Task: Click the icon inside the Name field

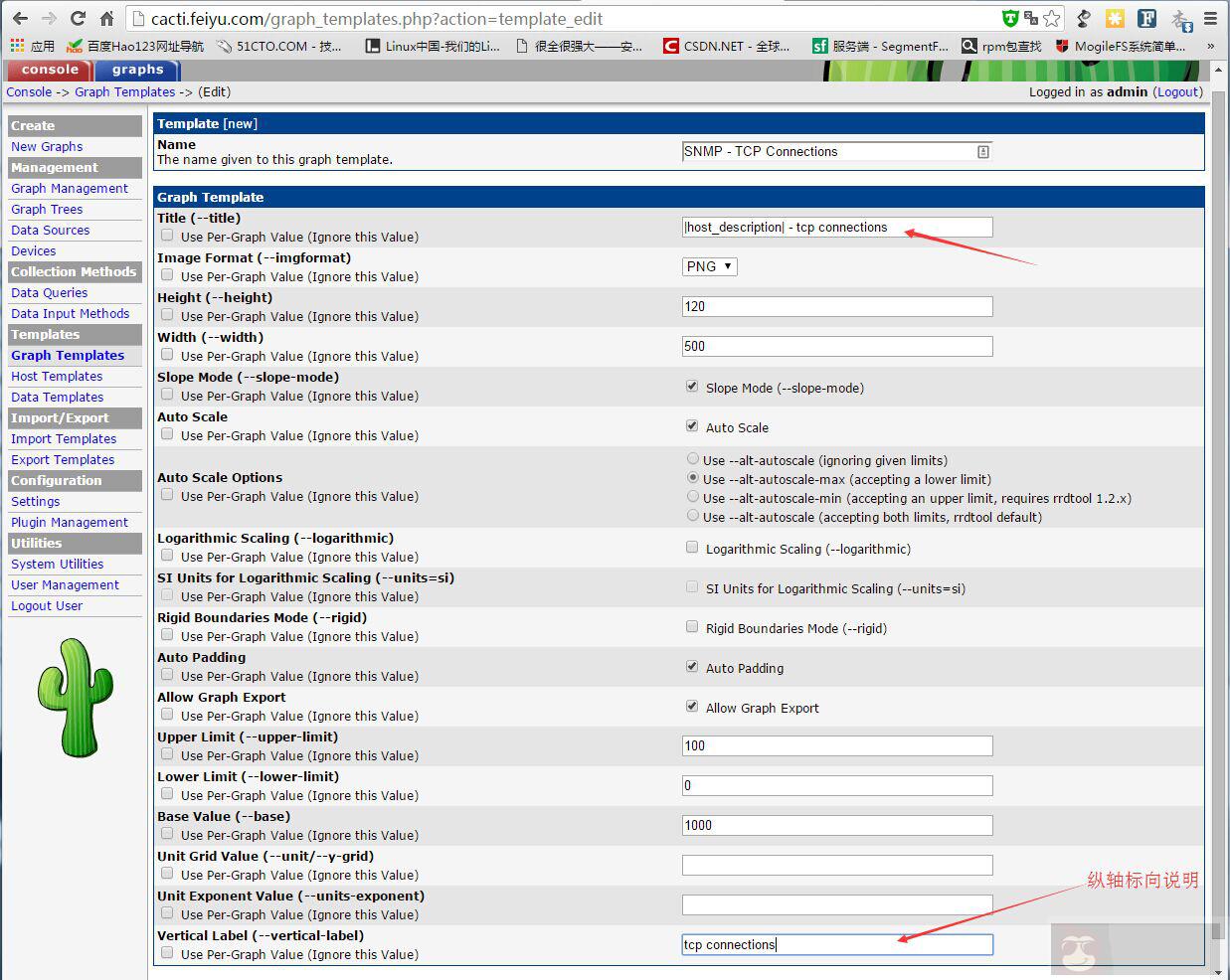Action: coord(982,152)
